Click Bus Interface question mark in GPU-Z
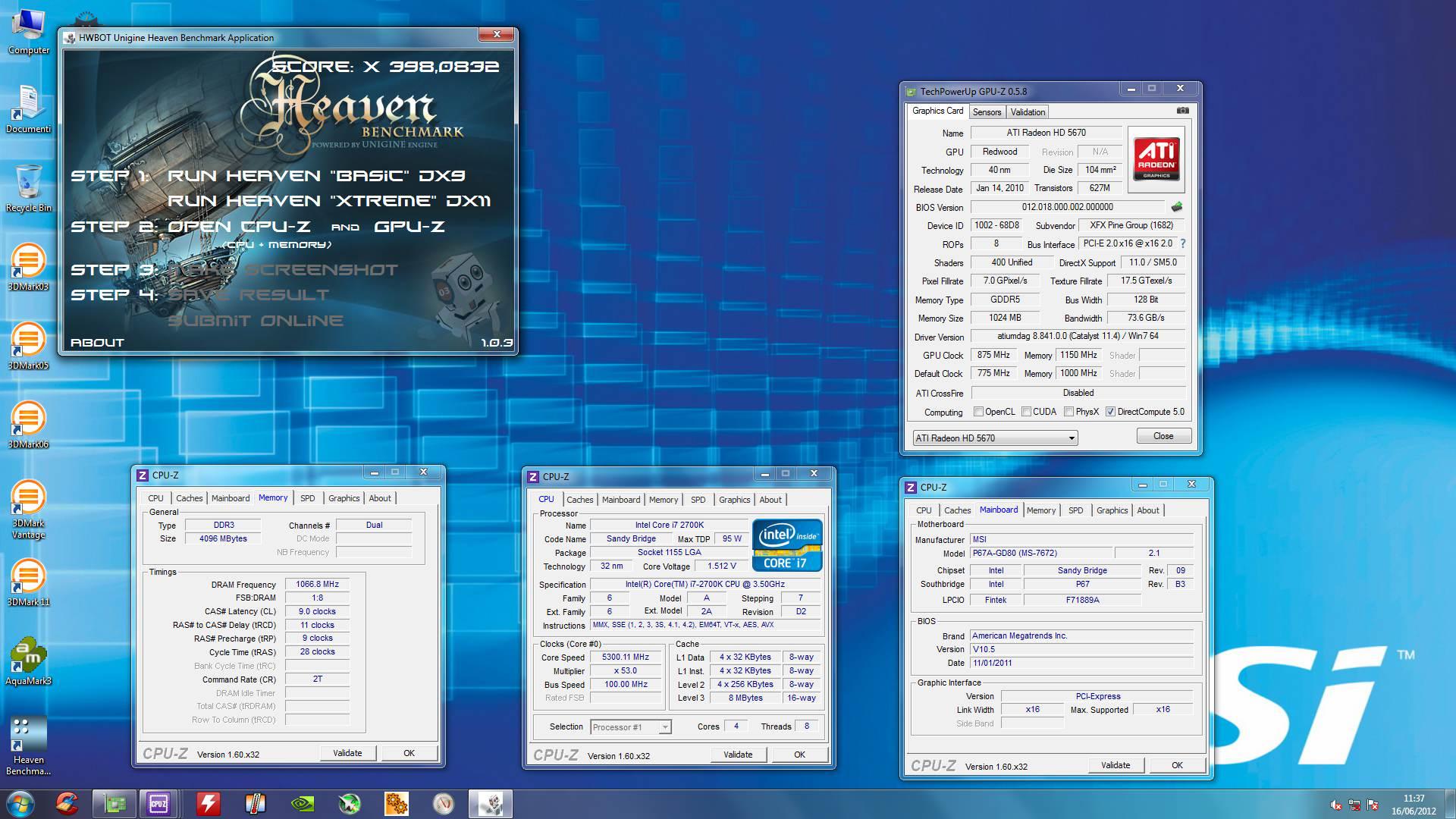 click(x=1182, y=243)
